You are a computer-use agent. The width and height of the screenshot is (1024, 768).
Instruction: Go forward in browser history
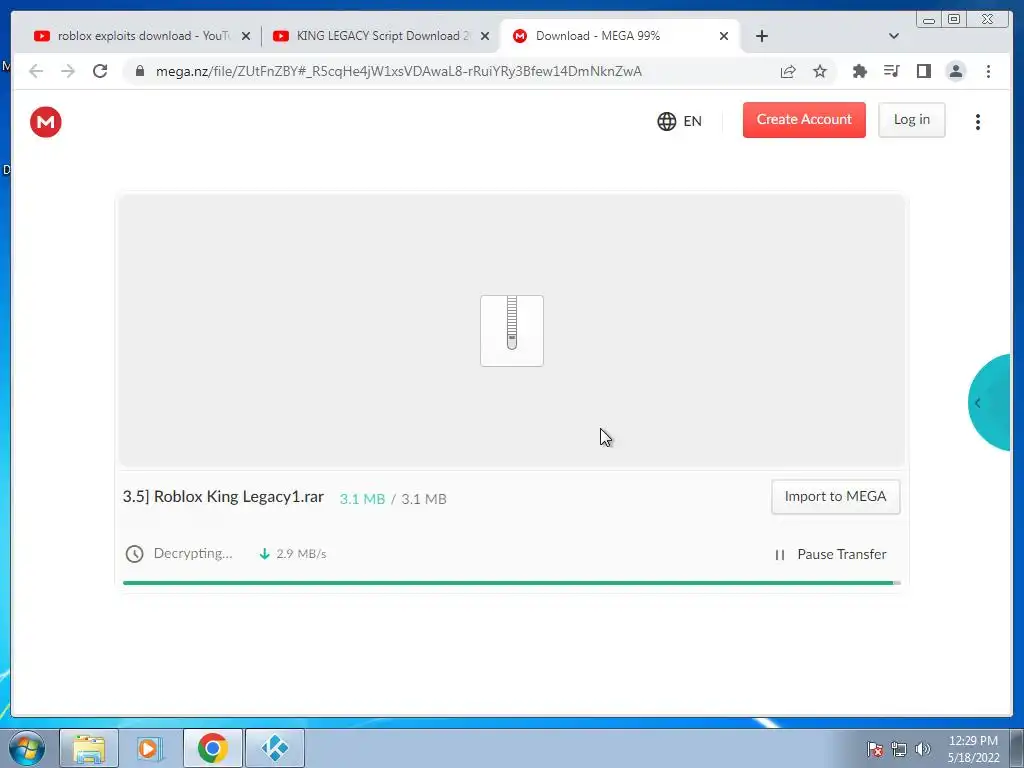coord(68,71)
